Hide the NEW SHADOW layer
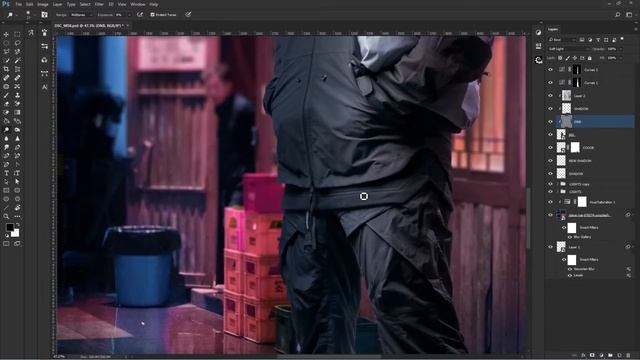Image resolution: width=640 pixels, height=360 pixels. 550,161
